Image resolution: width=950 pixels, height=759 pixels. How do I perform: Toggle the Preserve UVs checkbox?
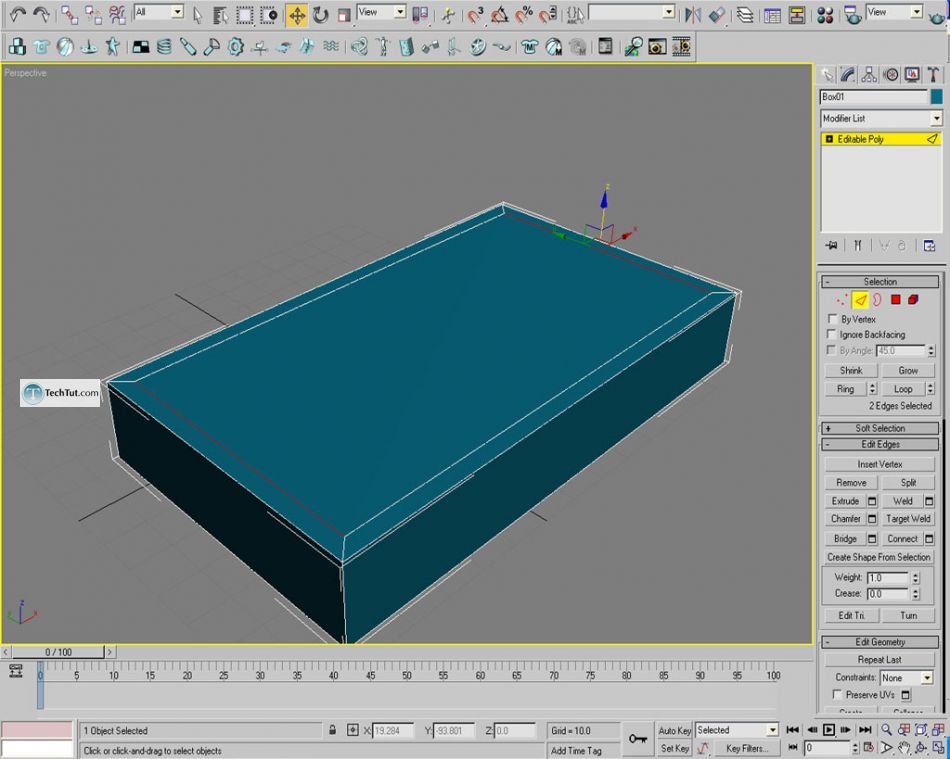837,694
